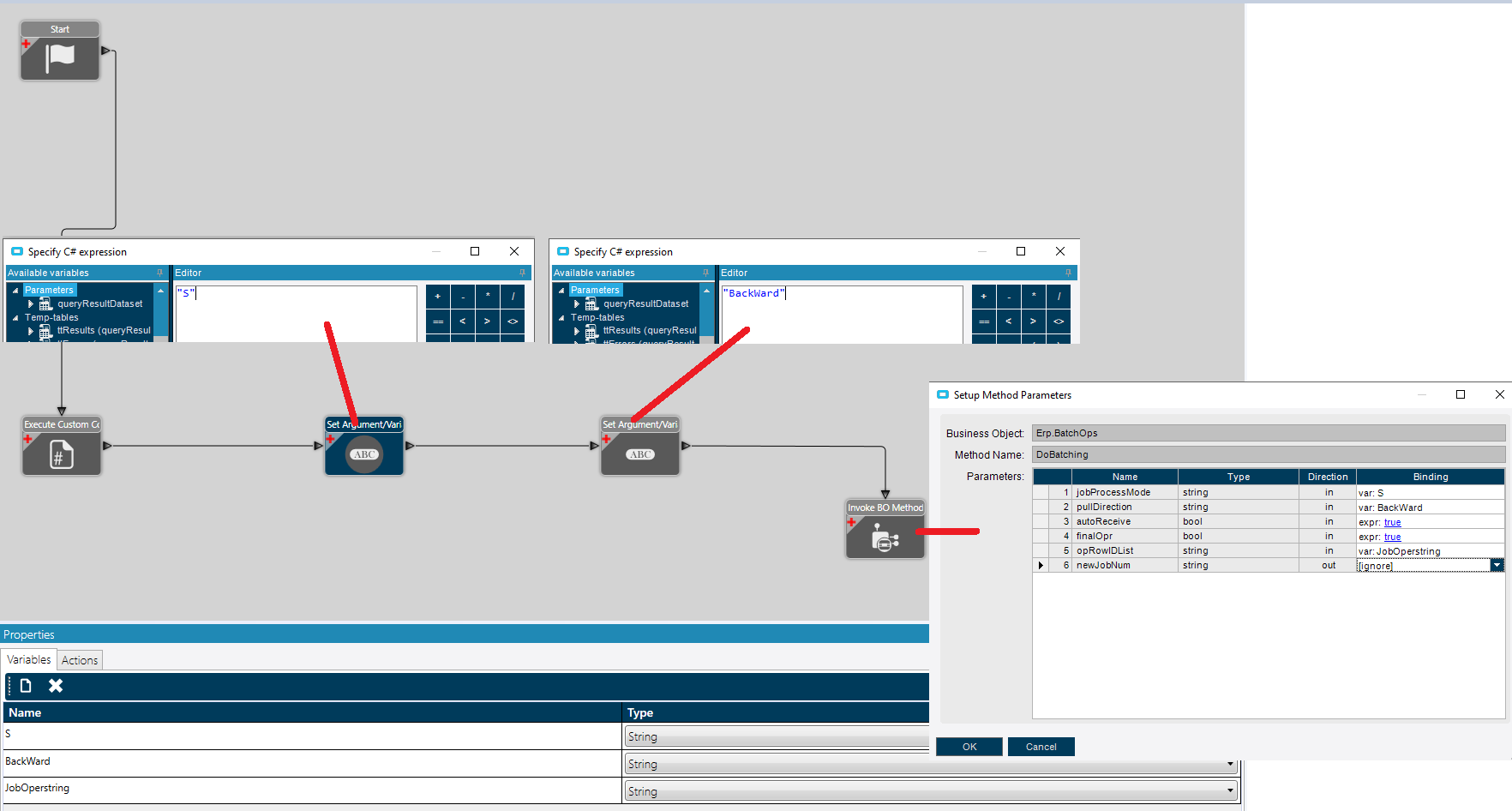This screenshot has width=1512, height=811.
Task: Open the "true" expression link for autoReceive
Action: tap(1393, 522)
